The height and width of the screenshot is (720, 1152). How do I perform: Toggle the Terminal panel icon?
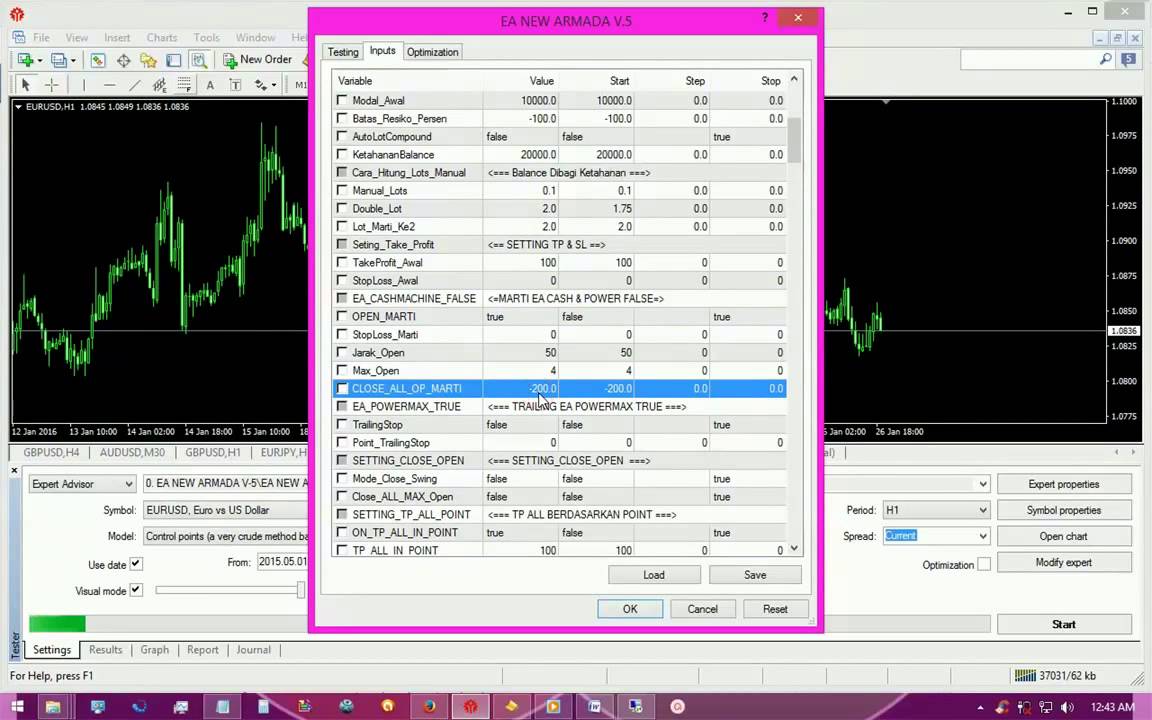173,60
